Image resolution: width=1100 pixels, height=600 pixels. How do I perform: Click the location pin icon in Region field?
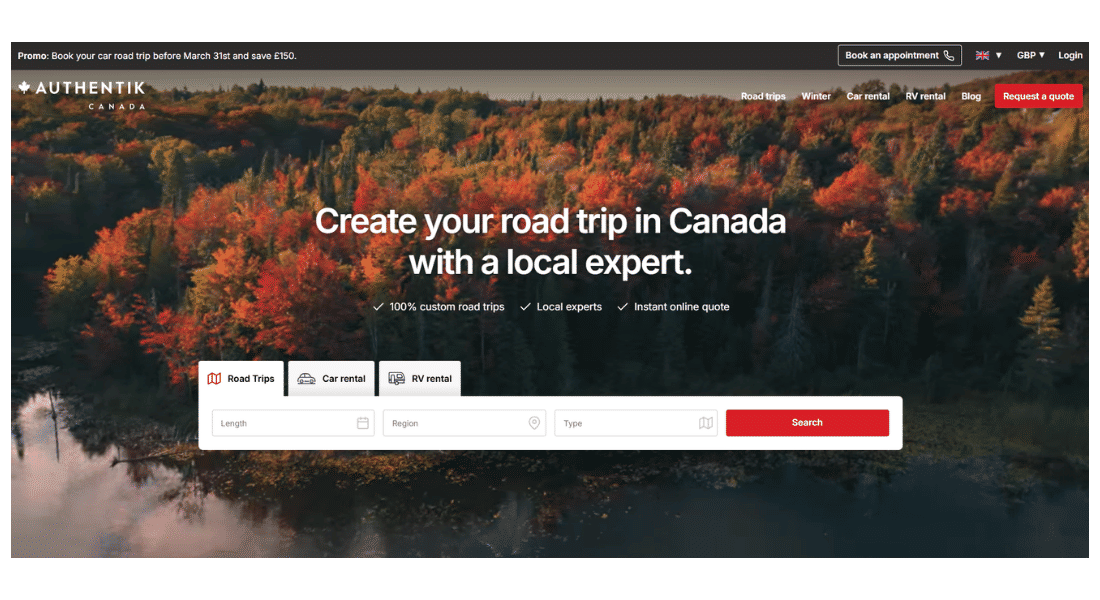(x=534, y=423)
